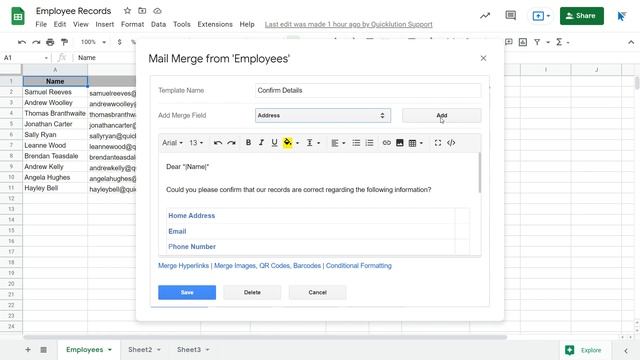Open the Conditional Formatting link
This screenshot has width=640, height=360.
[x=358, y=266]
